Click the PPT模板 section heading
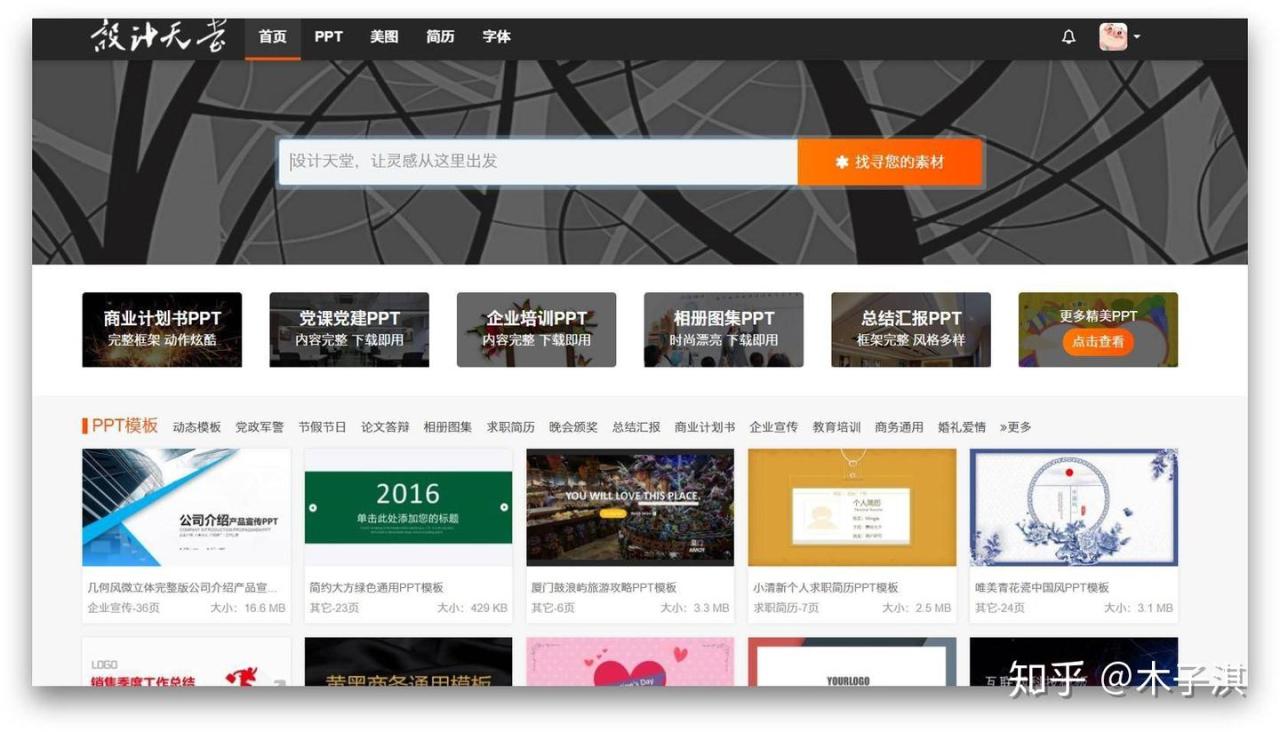 120,426
